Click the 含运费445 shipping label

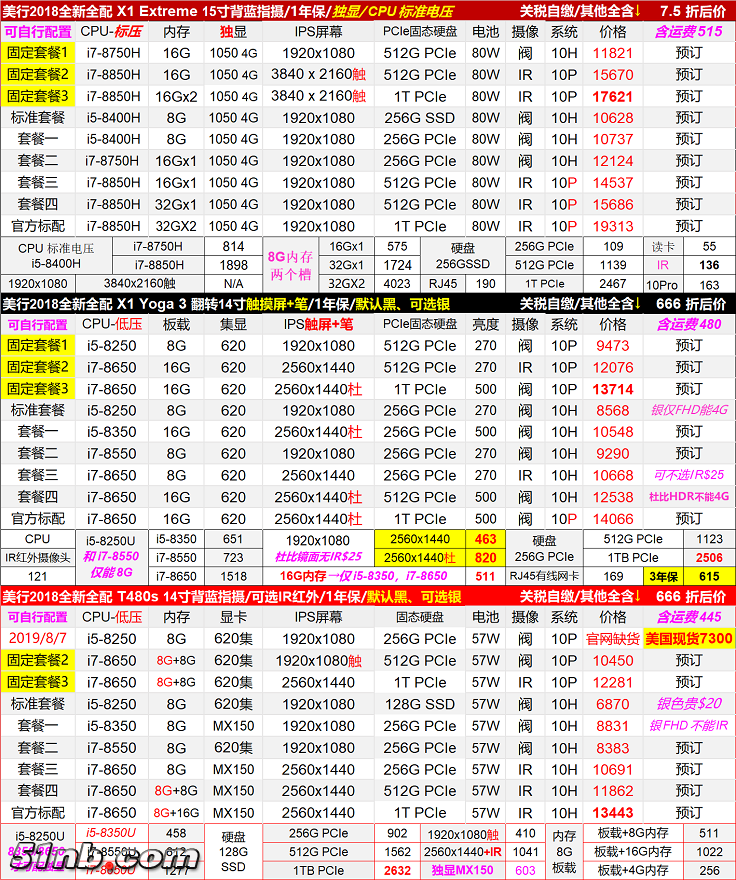[x=688, y=617]
